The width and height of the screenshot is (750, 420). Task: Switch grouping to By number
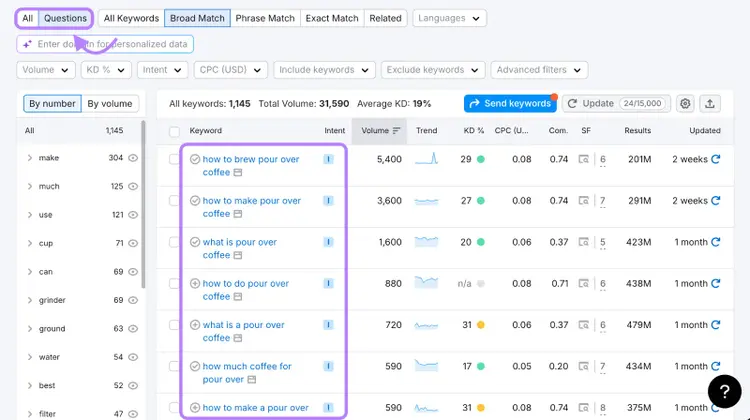pyautogui.click(x=52, y=104)
